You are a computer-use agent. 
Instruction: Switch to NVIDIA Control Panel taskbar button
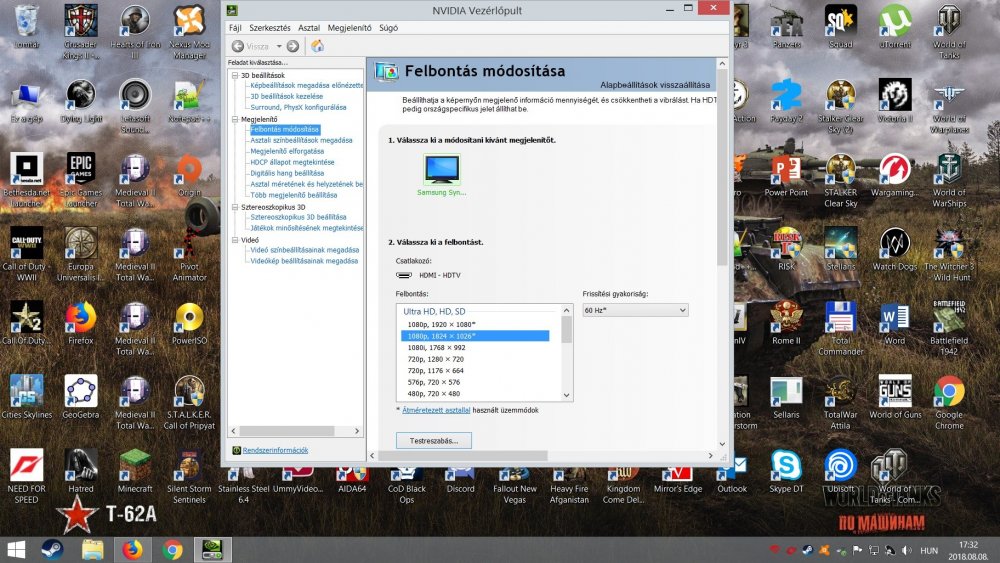212,550
